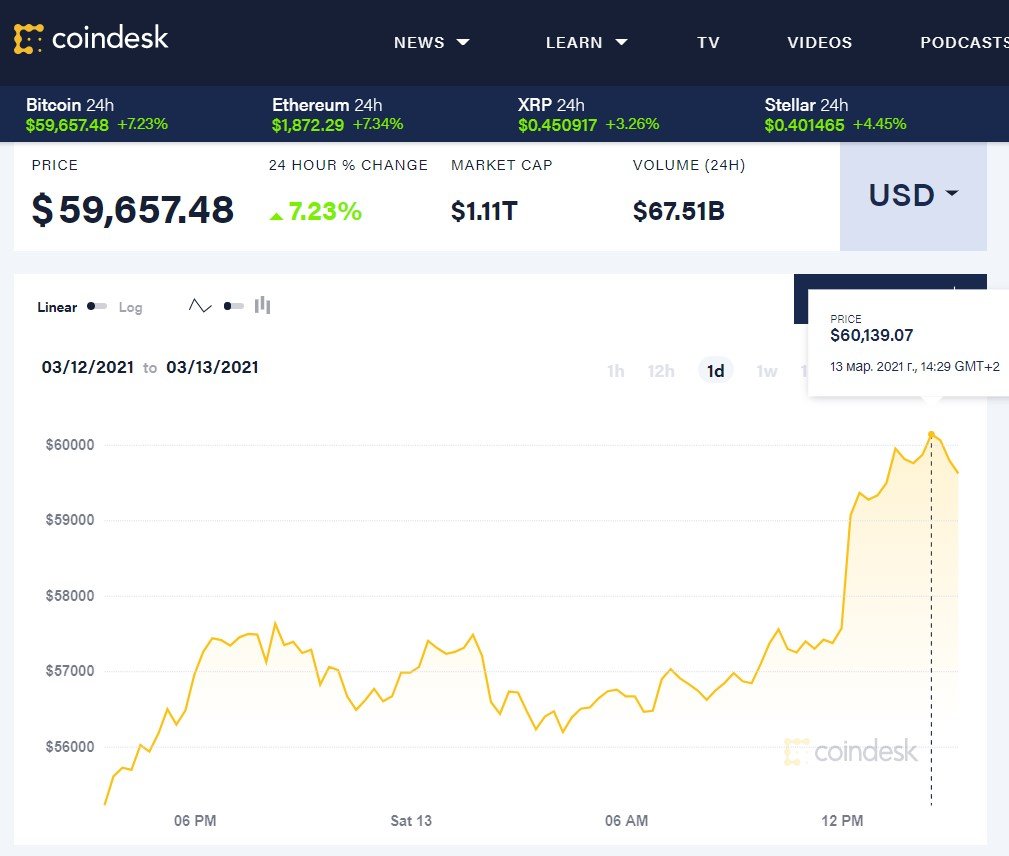Open the TV menu item
1009x856 pixels.
pyautogui.click(x=708, y=42)
